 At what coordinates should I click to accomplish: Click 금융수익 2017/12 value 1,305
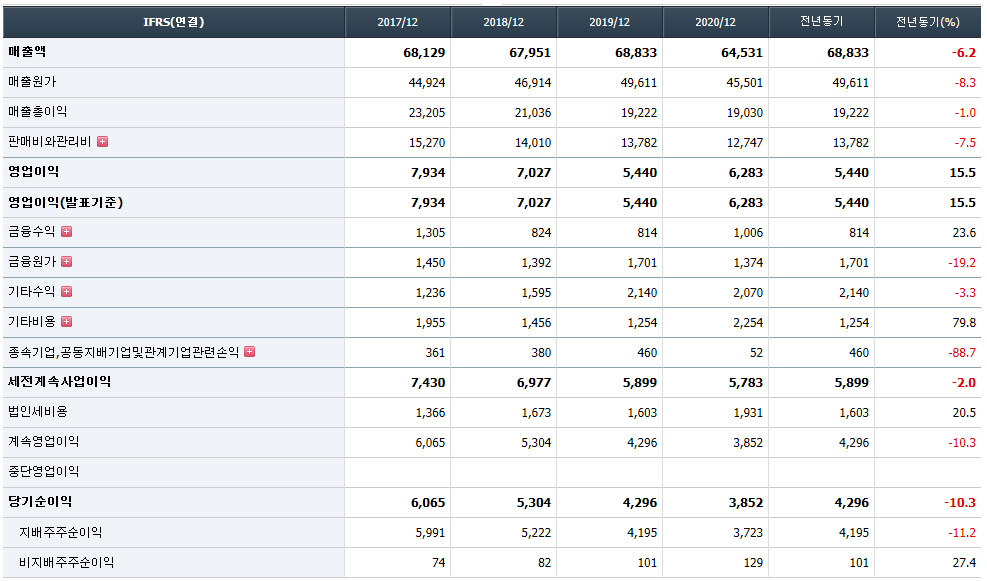pyautogui.click(x=430, y=233)
